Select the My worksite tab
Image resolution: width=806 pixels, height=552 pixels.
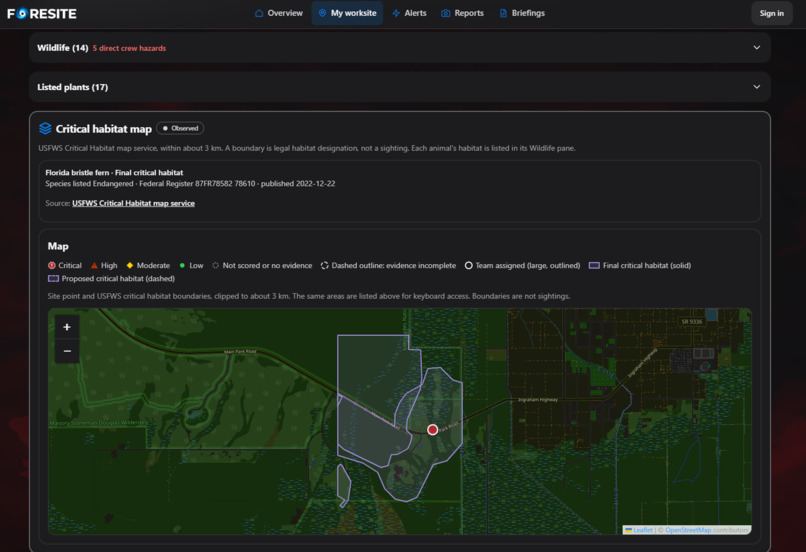pyautogui.click(x=347, y=13)
